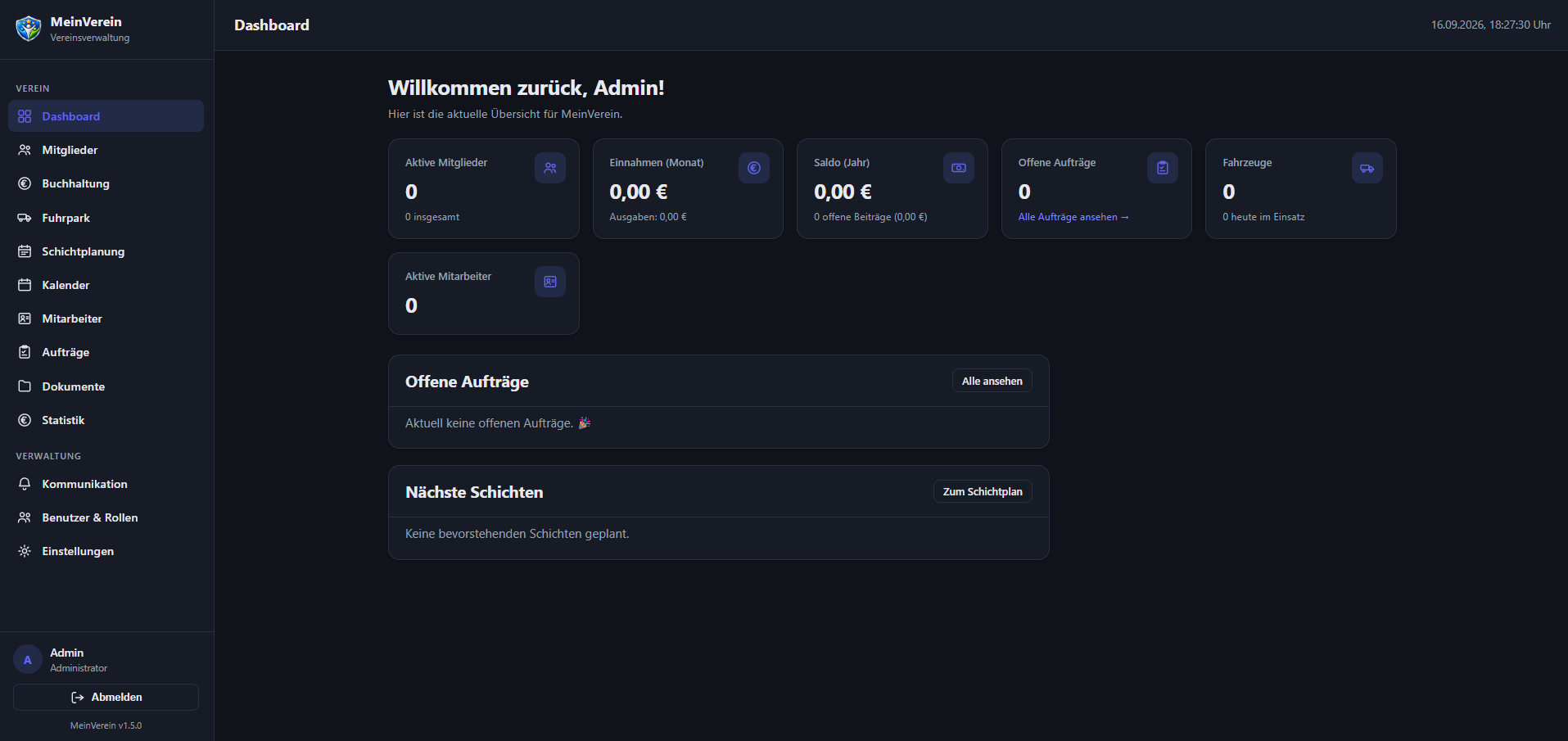Log out with the Abmelden button
1568x741 pixels.
point(106,697)
